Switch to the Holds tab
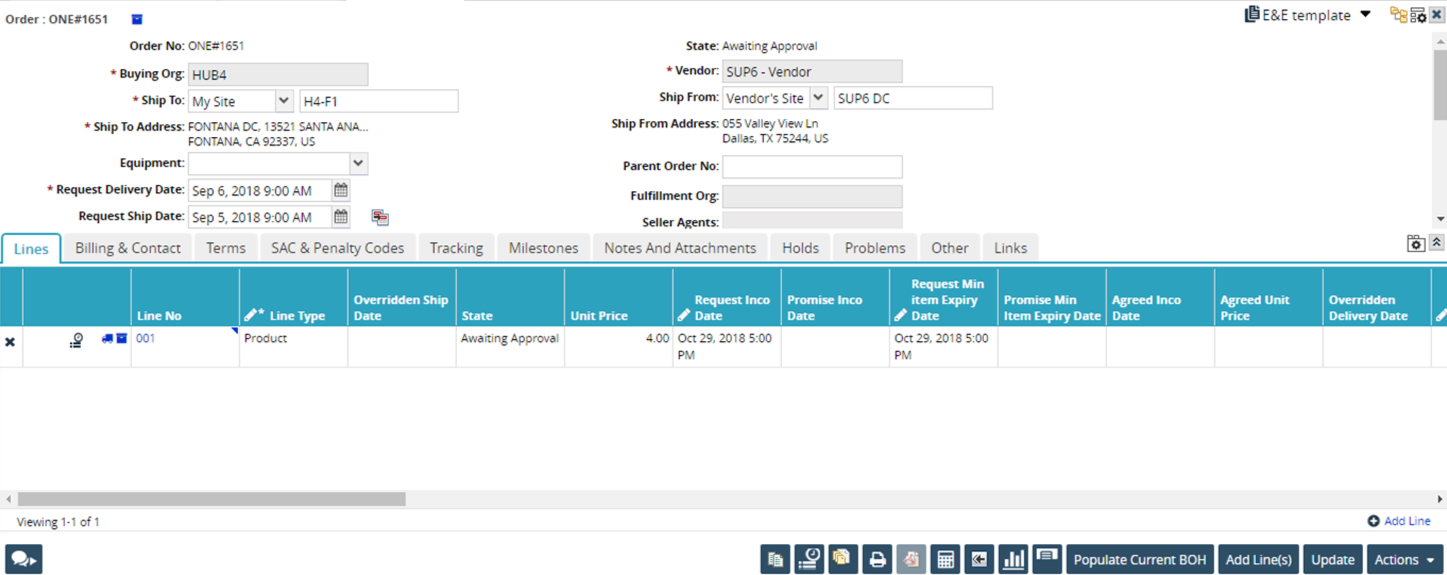Screen dimensions: 1447x575 point(800,248)
